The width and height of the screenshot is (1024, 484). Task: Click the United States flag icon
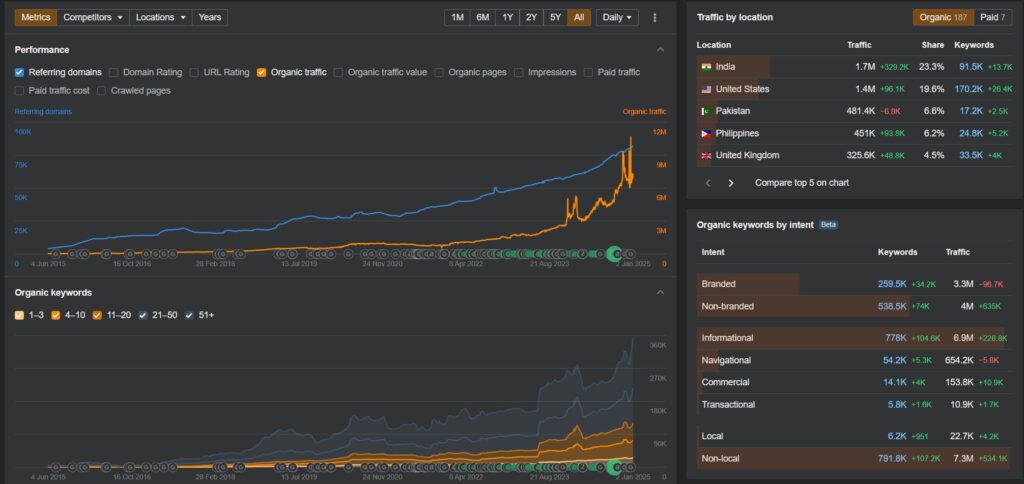pos(706,89)
